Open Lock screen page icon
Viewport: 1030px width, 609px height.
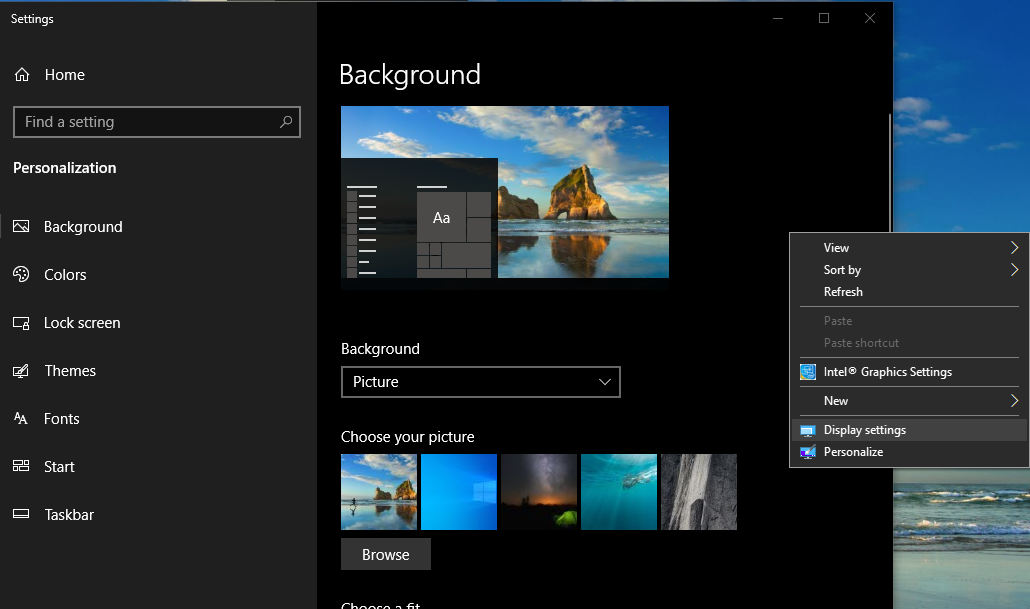(x=21, y=323)
